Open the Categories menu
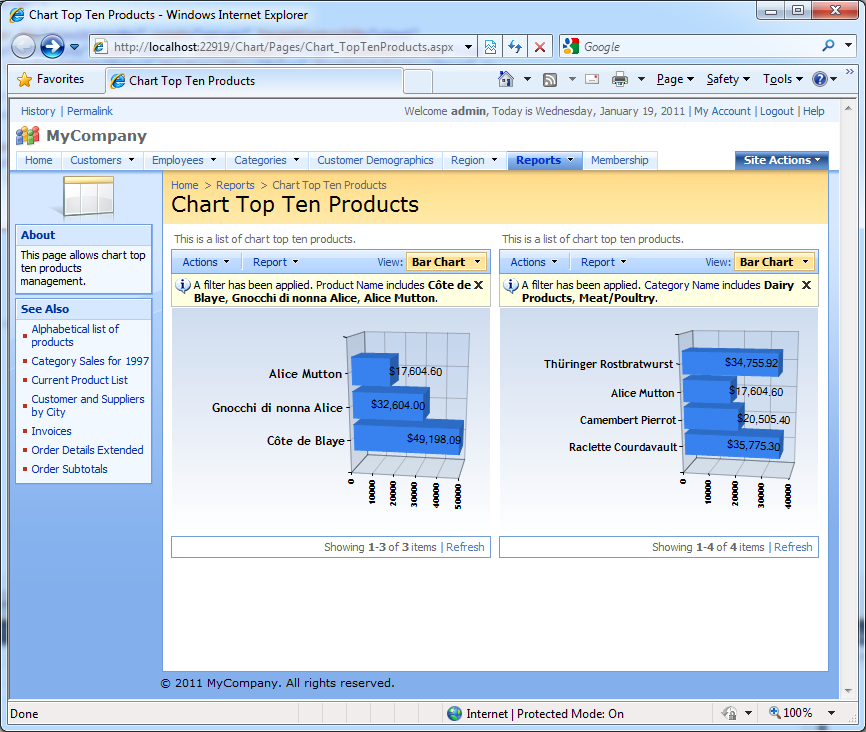 267,160
